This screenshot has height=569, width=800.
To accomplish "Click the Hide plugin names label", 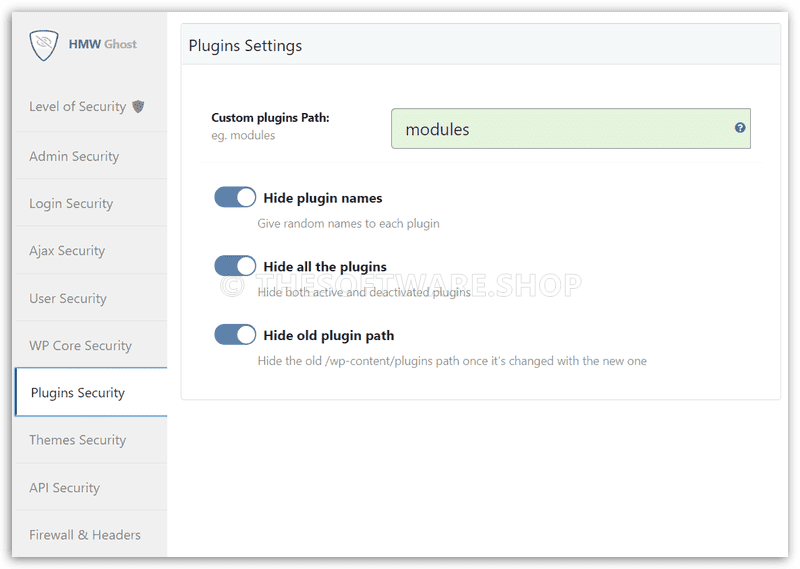I will click(x=322, y=198).
